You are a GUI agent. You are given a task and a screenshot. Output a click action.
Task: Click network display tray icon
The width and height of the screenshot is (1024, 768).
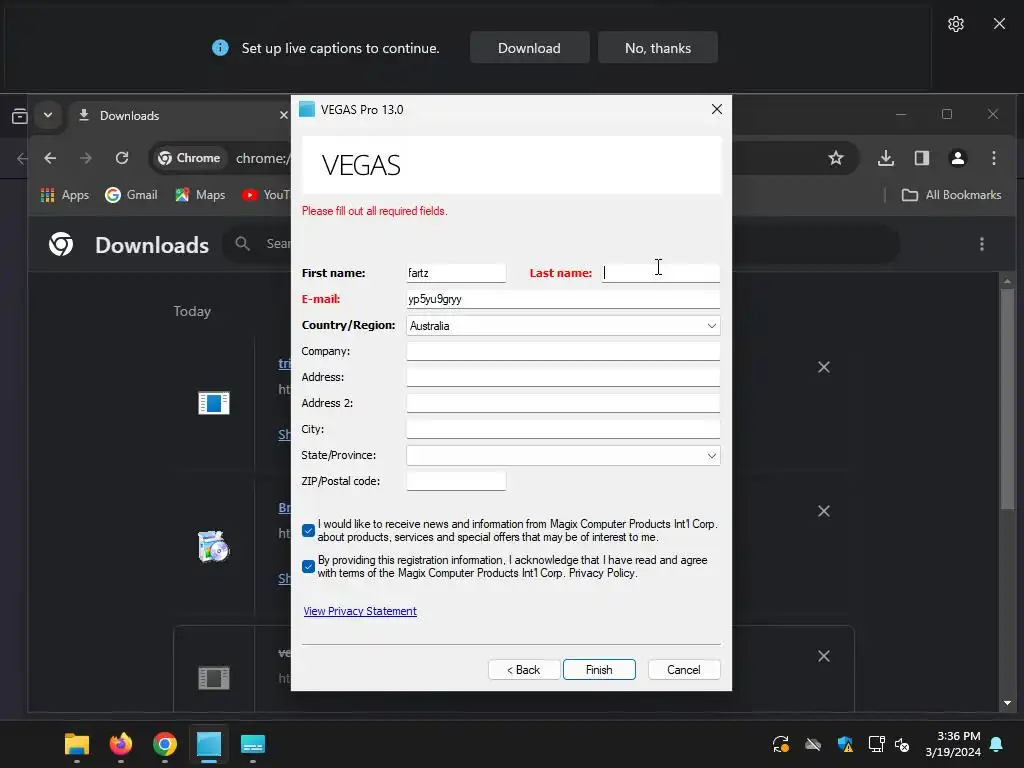[x=876, y=744]
